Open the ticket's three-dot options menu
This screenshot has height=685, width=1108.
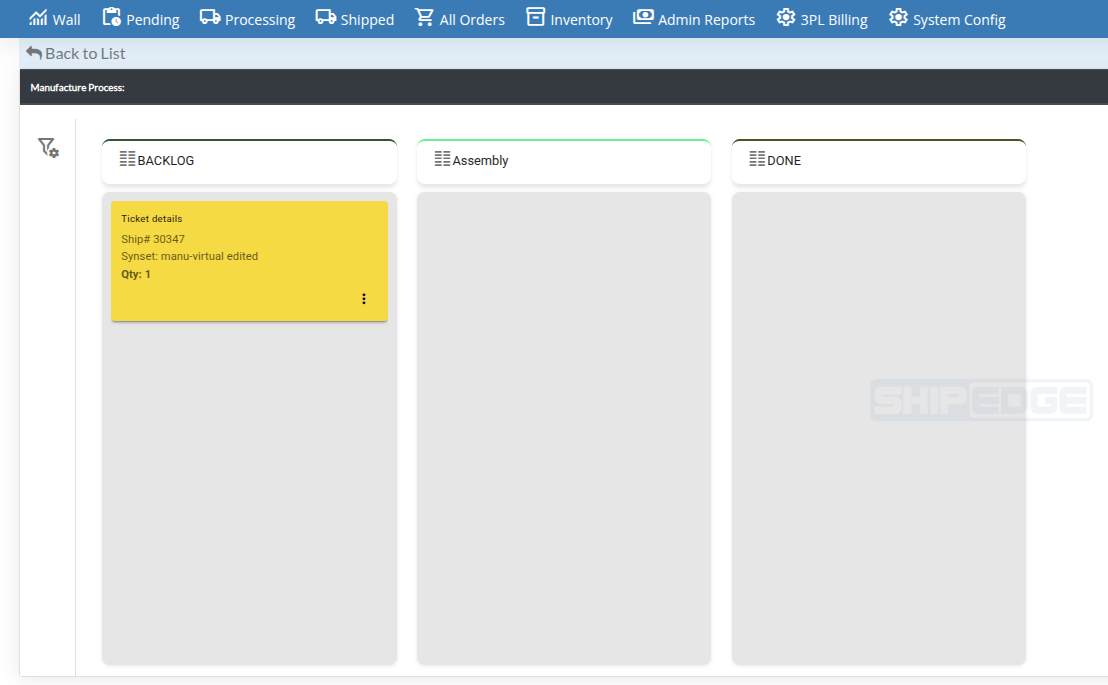click(x=364, y=298)
